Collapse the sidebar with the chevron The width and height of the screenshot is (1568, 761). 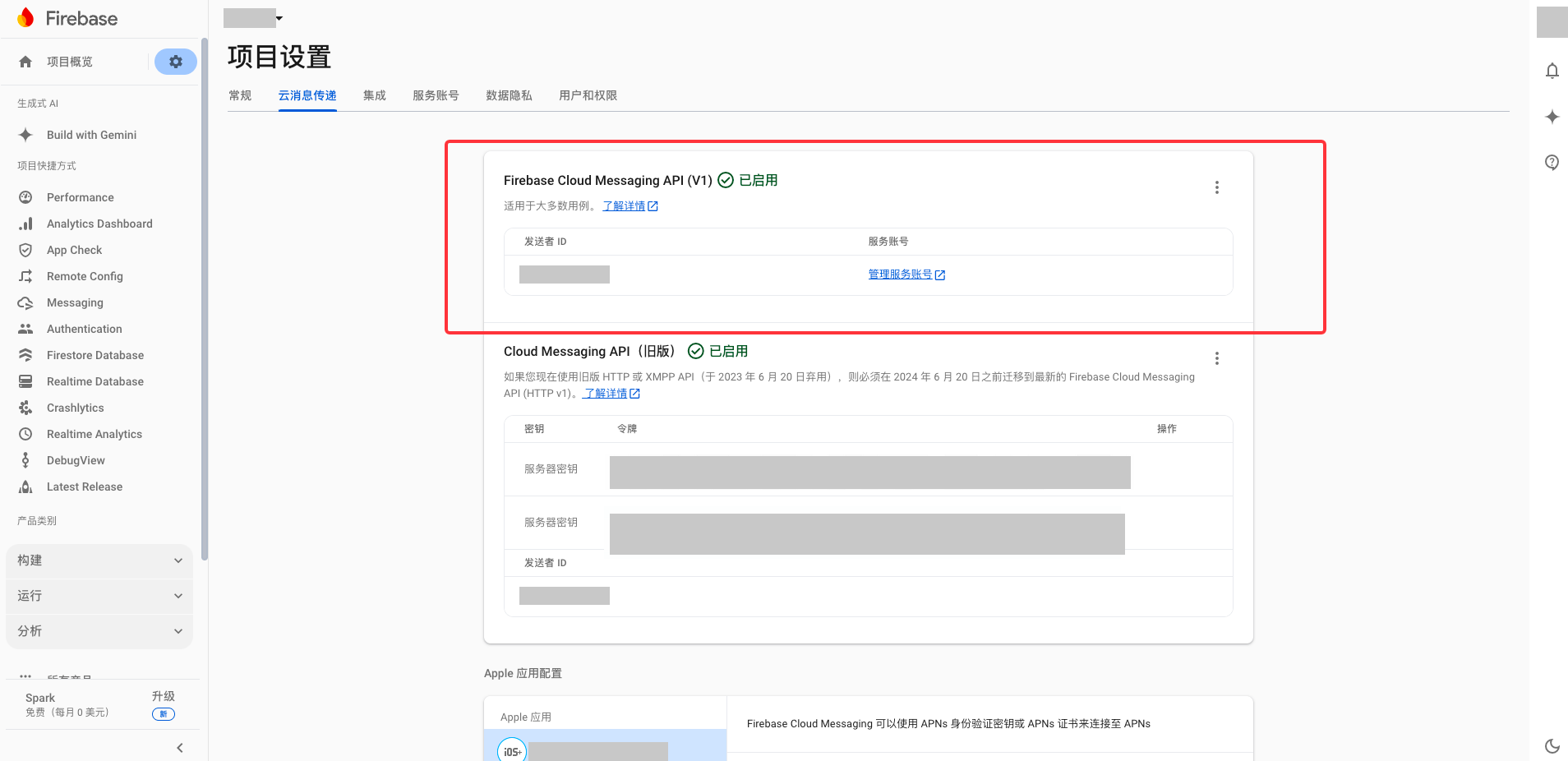point(180,748)
